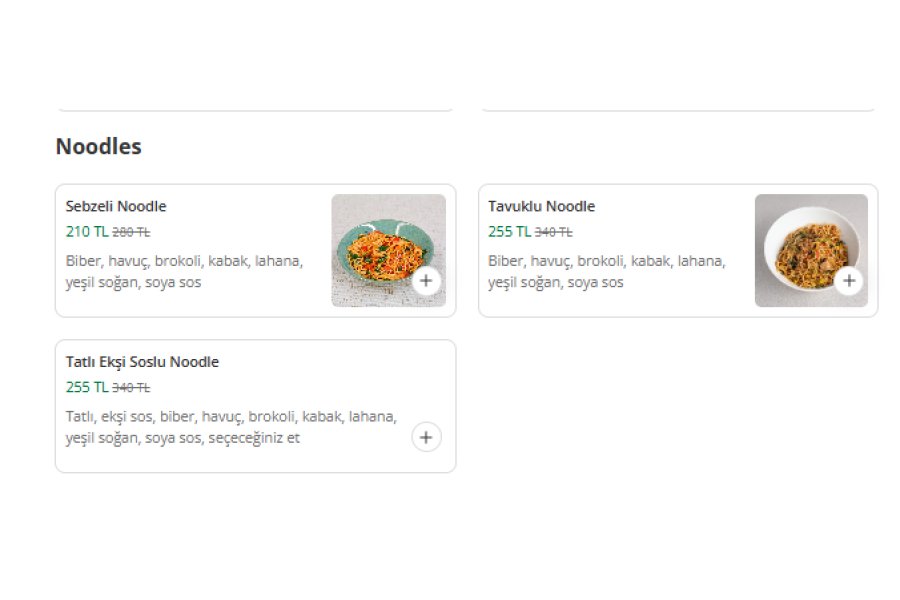Open the Sebzeli Noodle food photo
The width and height of the screenshot is (900, 600).
[389, 250]
